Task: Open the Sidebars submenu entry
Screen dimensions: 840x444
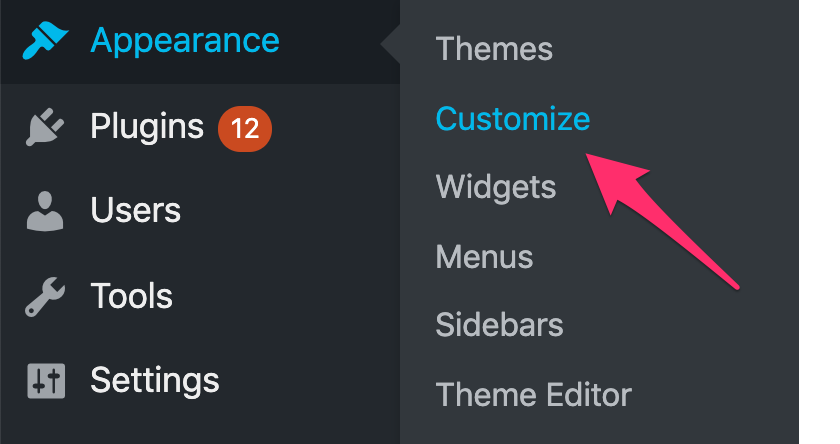Action: tap(499, 325)
